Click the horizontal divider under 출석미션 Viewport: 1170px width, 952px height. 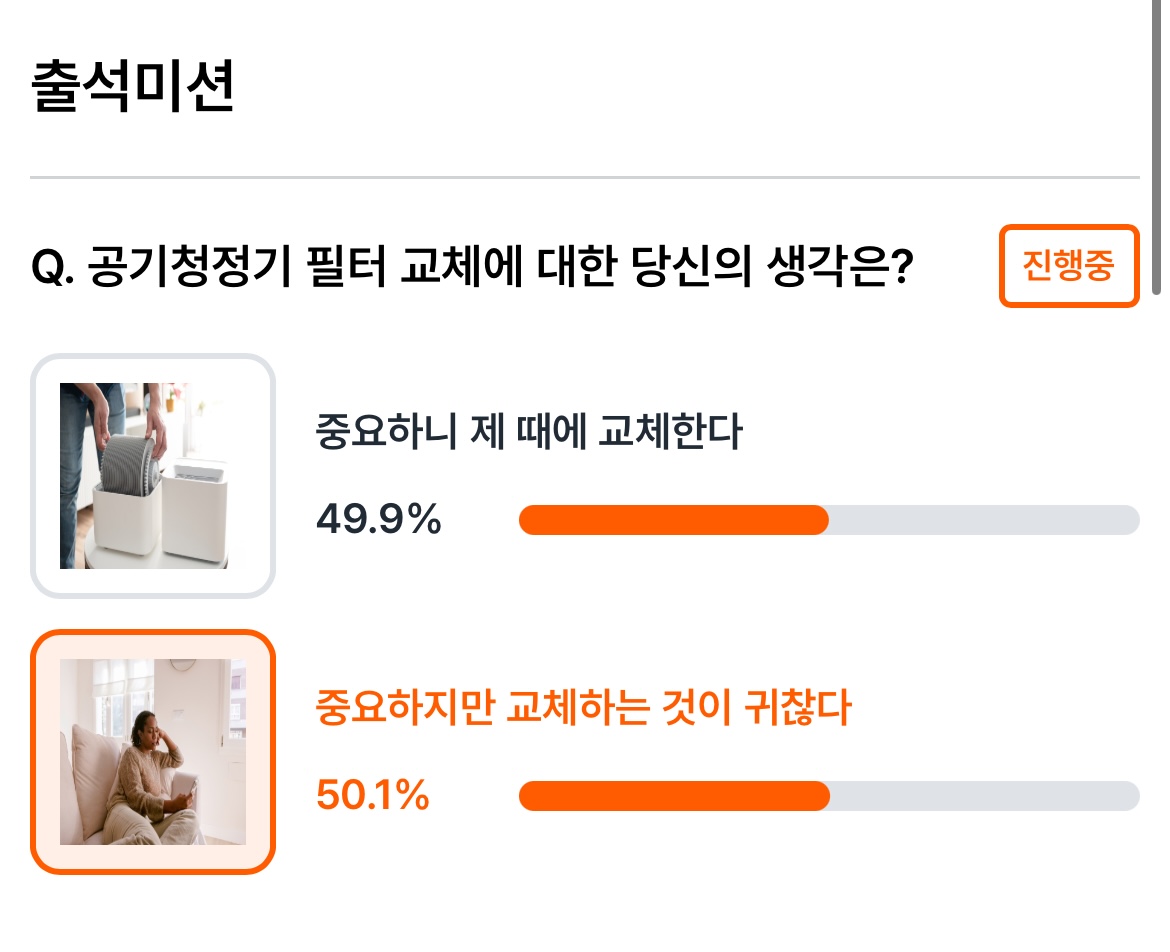pos(585,178)
